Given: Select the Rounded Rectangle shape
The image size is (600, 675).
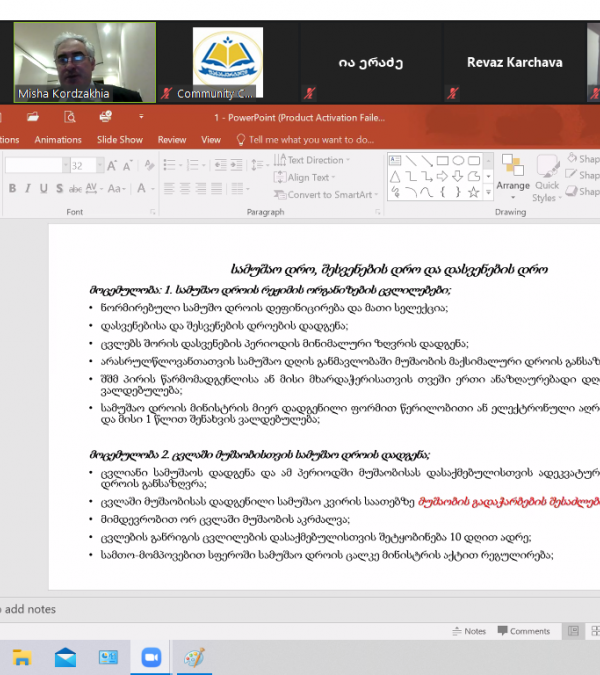Looking at the screenshot, I should 474,161.
